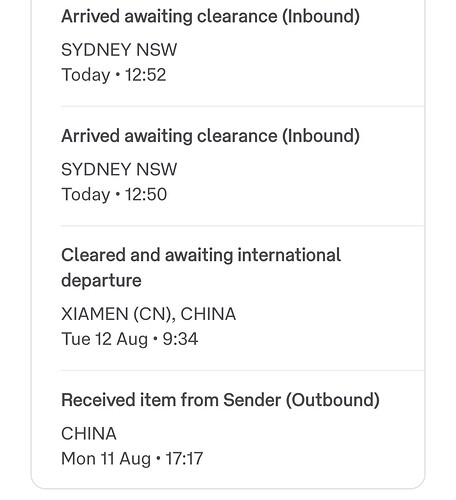Click the word (Inbound) in top event

pos(321,16)
